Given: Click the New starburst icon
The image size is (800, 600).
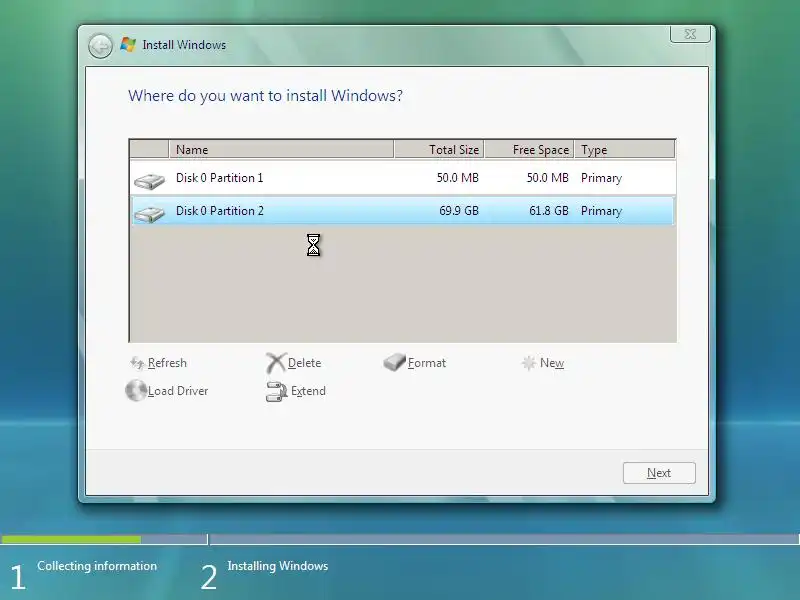Looking at the screenshot, I should pyautogui.click(x=529, y=363).
